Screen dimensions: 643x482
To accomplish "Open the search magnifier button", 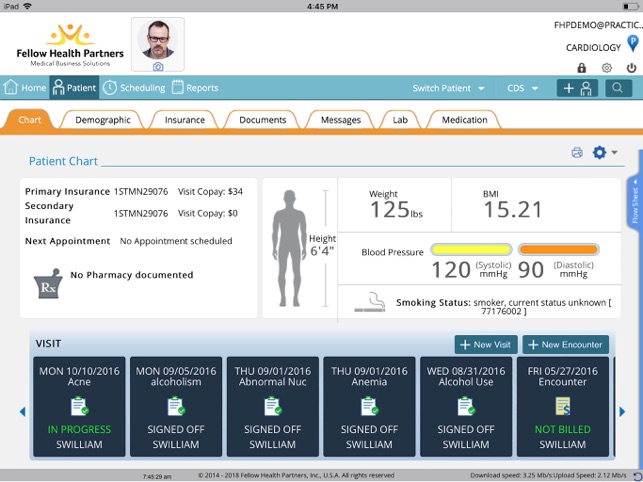I will (618, 88).
